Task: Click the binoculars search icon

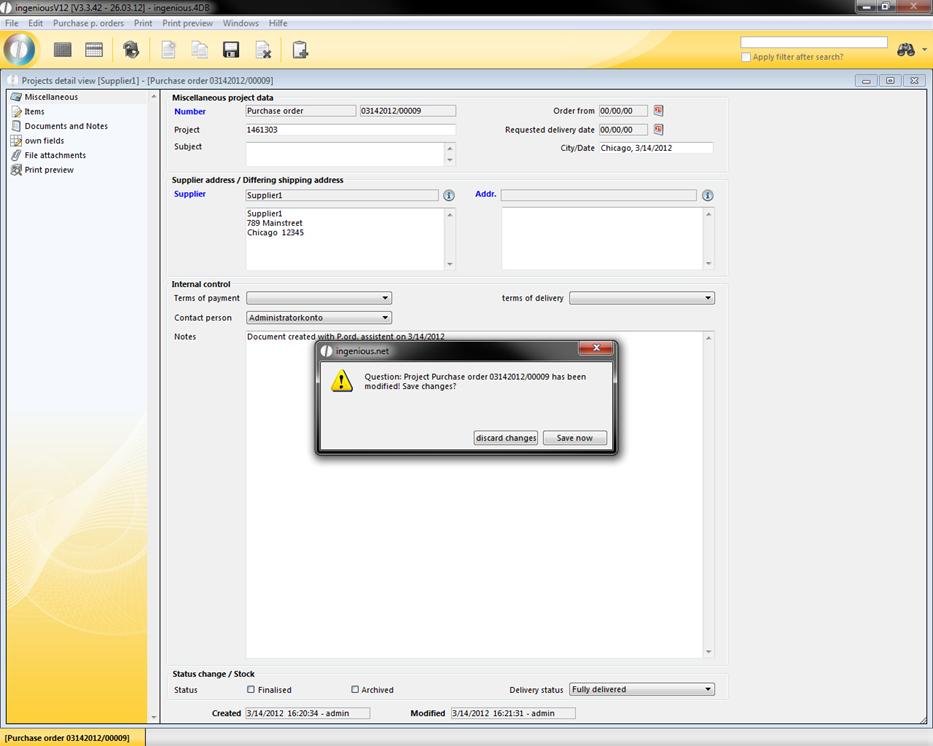Action: pyautogui.click(x=906, y=50)
